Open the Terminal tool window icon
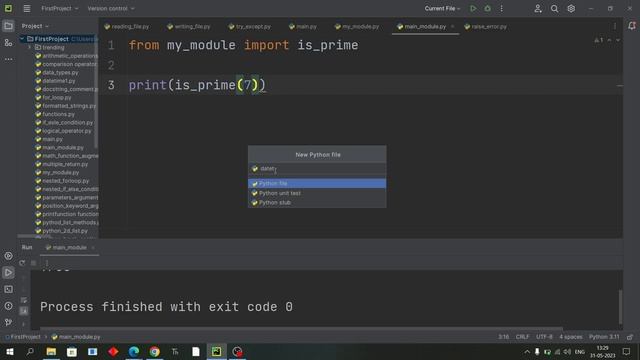Screen dimensions: 640x360 pos(8,289)
